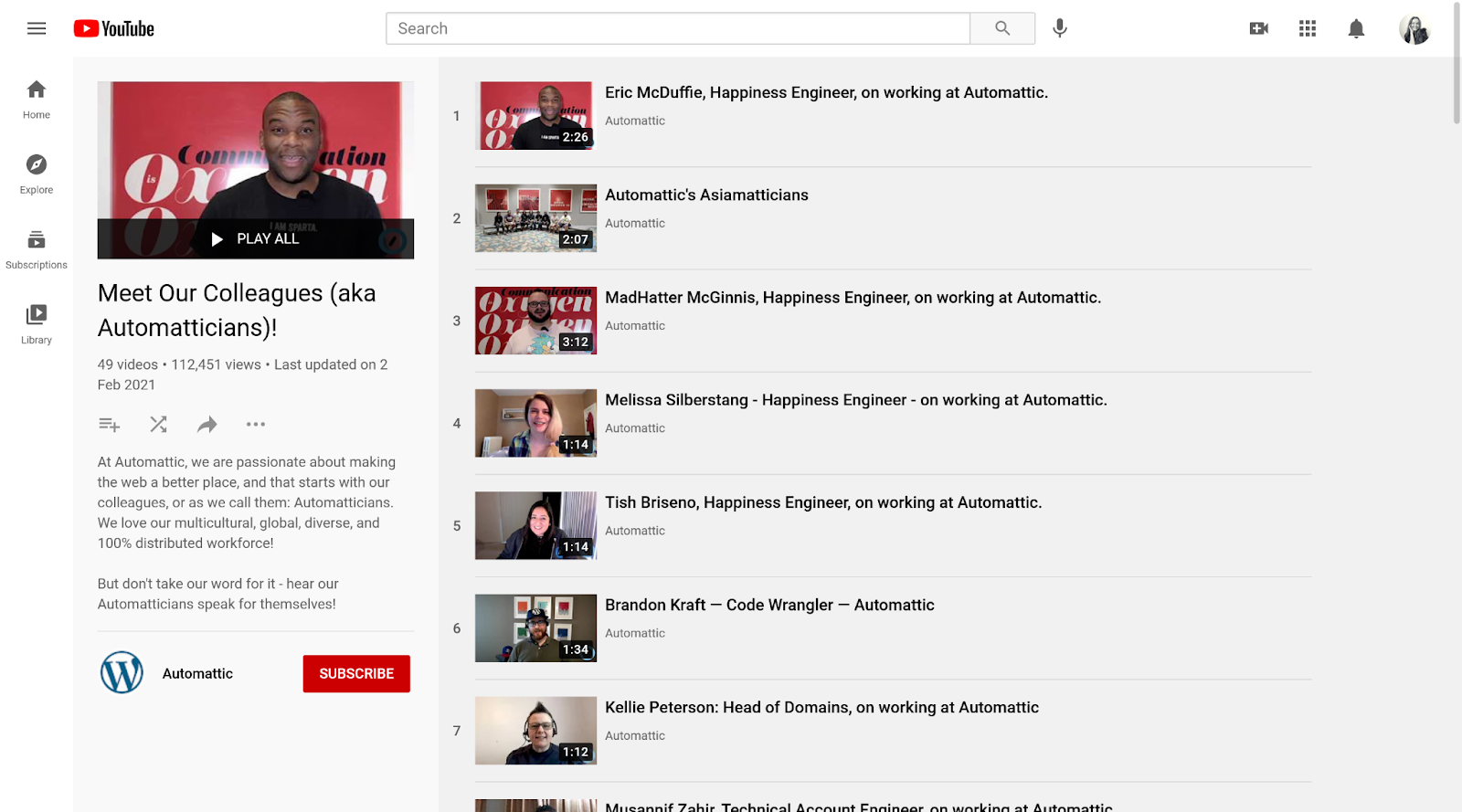Click the playlist title Meet Our Colleagues
Screen dimensions: 1462x812
(x=237, y=310)
